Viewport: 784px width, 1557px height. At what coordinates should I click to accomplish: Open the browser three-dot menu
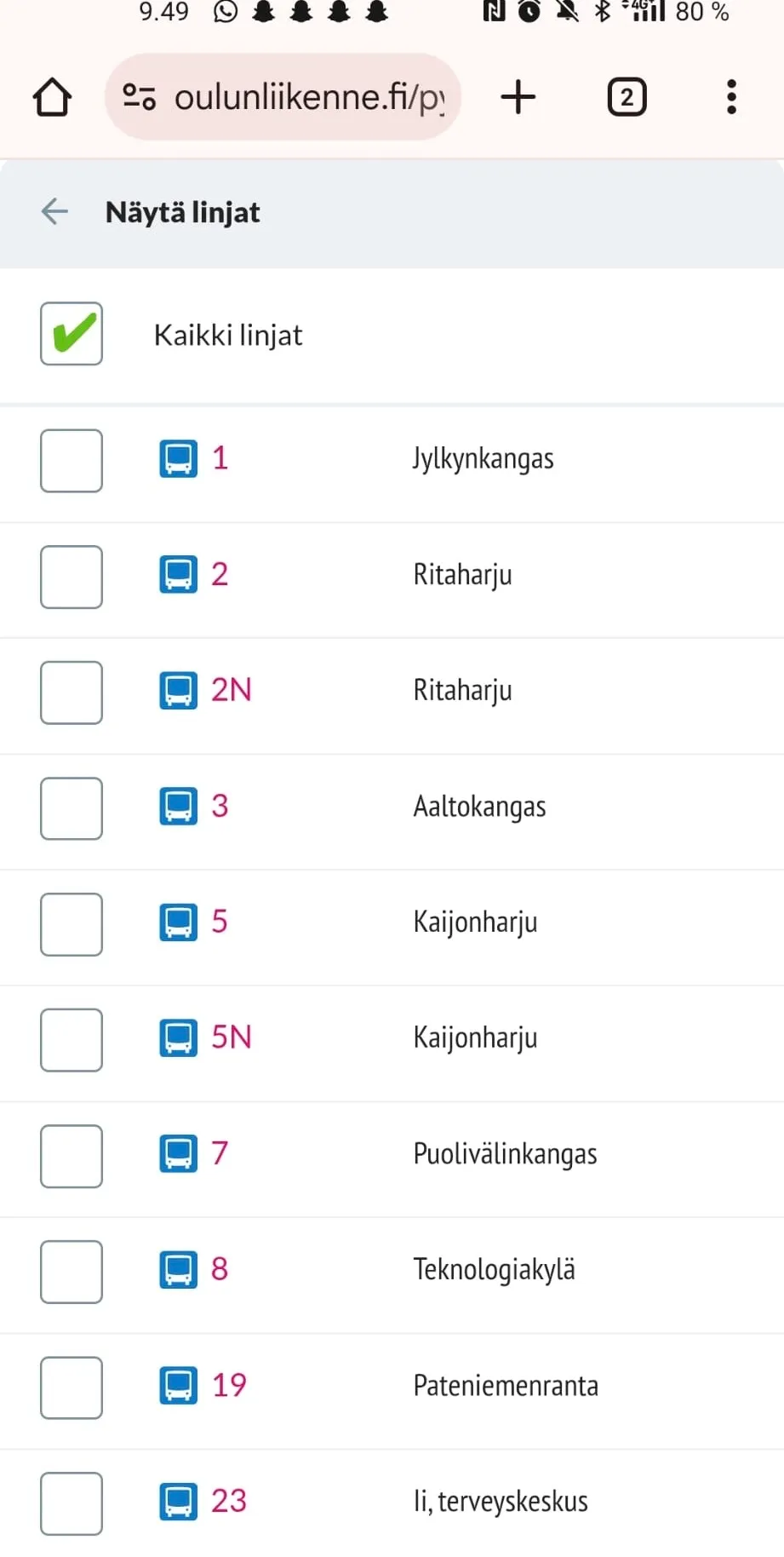pyautogui.click(x=731, y=97)
